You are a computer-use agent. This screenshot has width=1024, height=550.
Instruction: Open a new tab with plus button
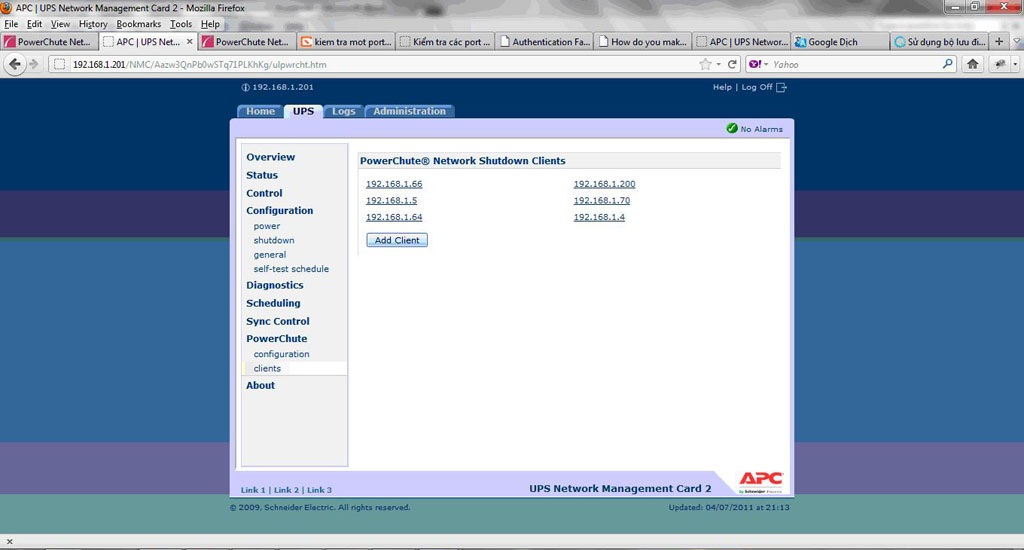(999, 41)
